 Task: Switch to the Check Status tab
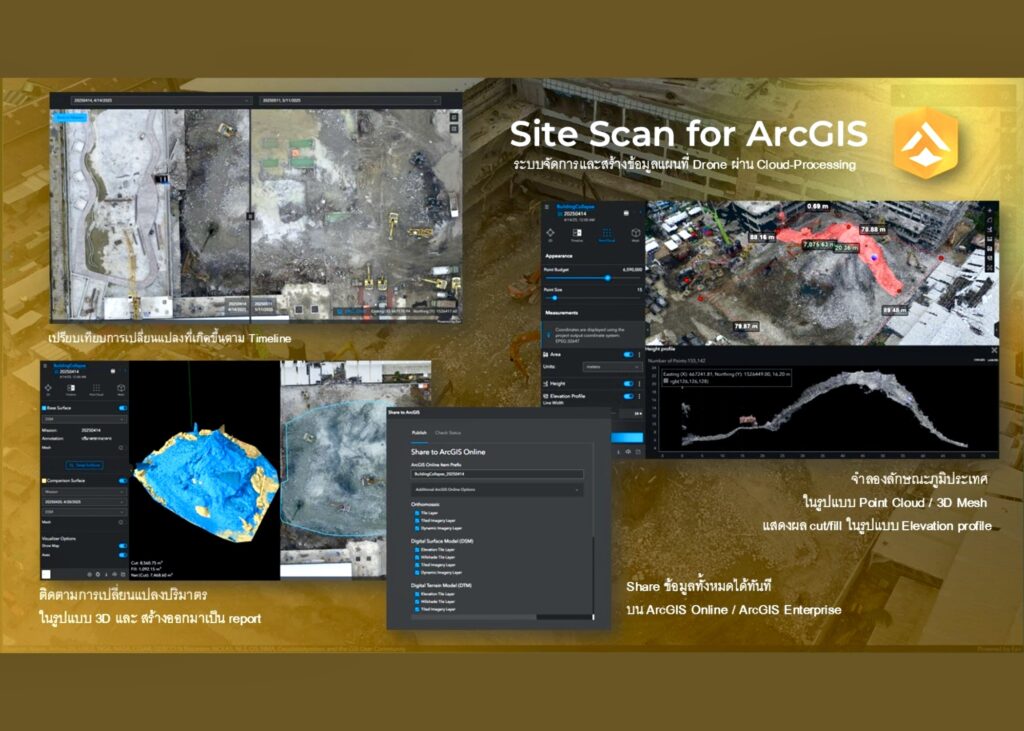click(x=448, y=433)
